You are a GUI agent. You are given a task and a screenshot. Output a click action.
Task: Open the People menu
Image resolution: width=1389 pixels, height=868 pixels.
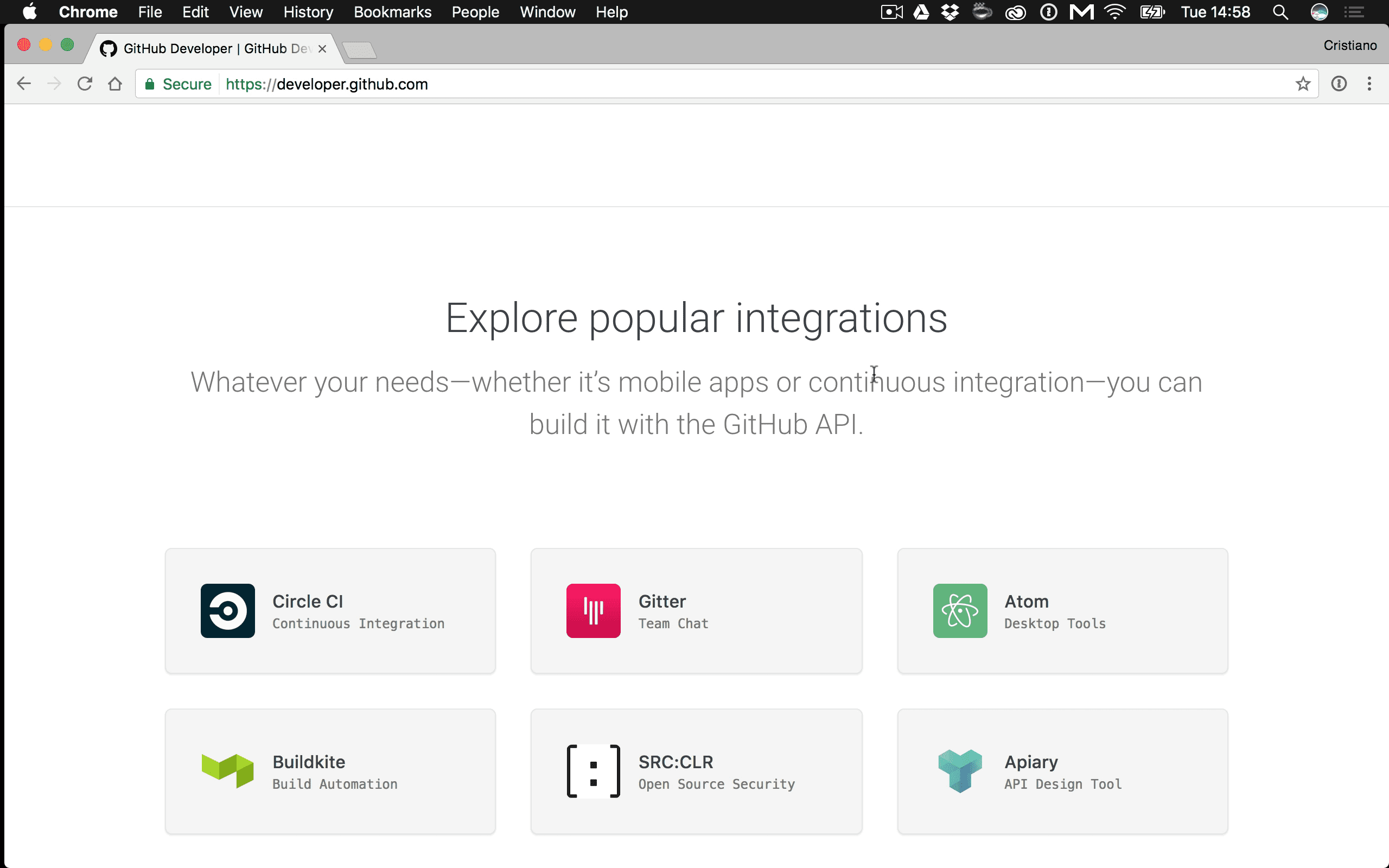tap(475, 11)
